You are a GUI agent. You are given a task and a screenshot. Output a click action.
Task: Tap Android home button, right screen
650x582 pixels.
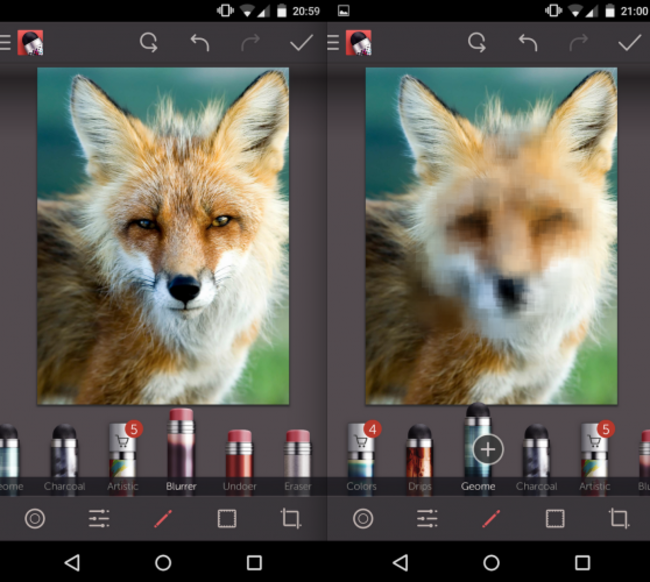click(491, 563)
